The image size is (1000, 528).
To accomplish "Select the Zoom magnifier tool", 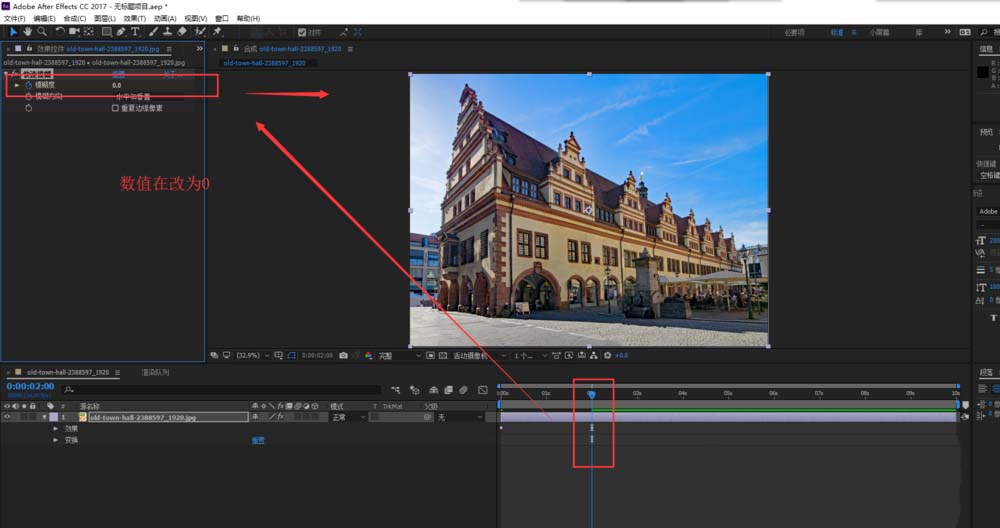I will pyautogui.click(x=42, y=32).
